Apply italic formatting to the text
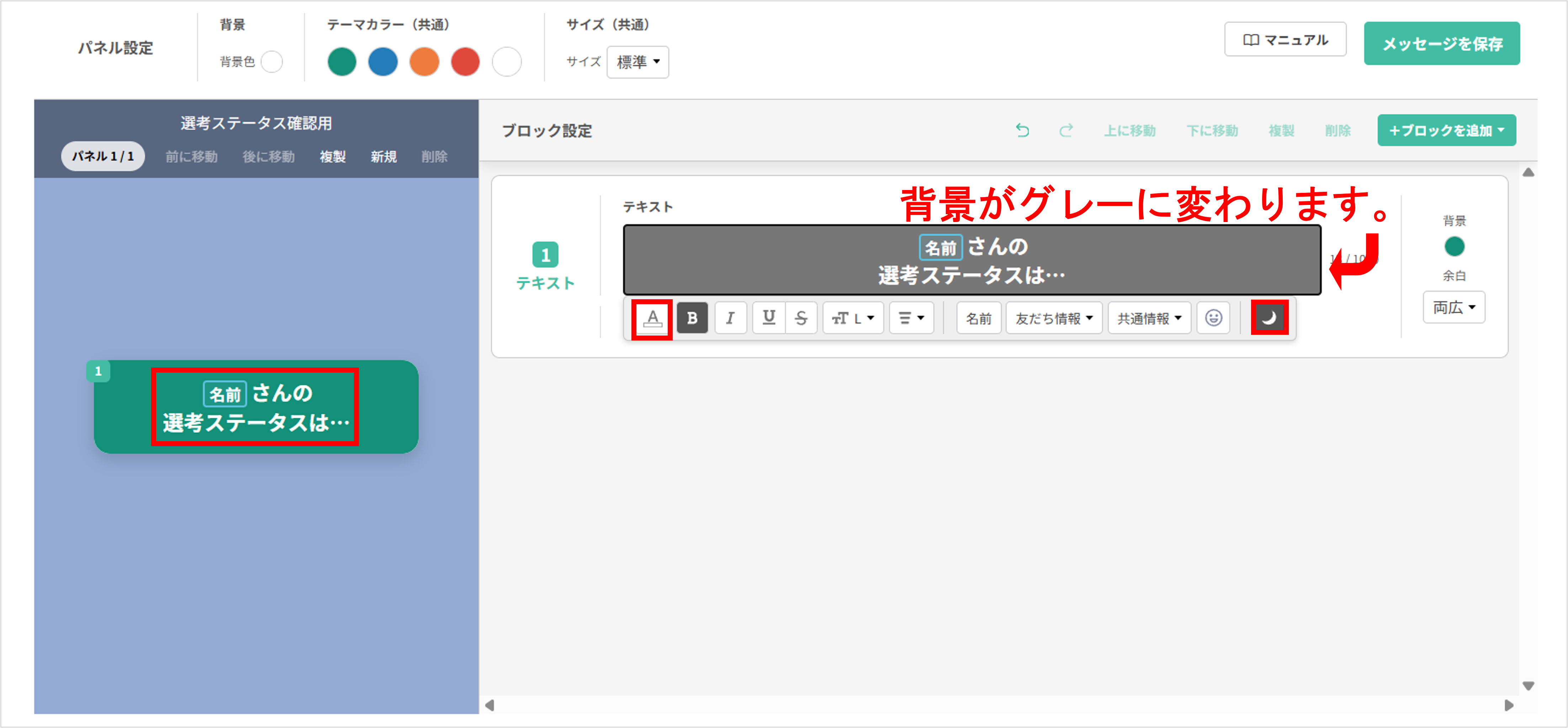This screenshot has height=728, width=1568. (x=730, y=317)
